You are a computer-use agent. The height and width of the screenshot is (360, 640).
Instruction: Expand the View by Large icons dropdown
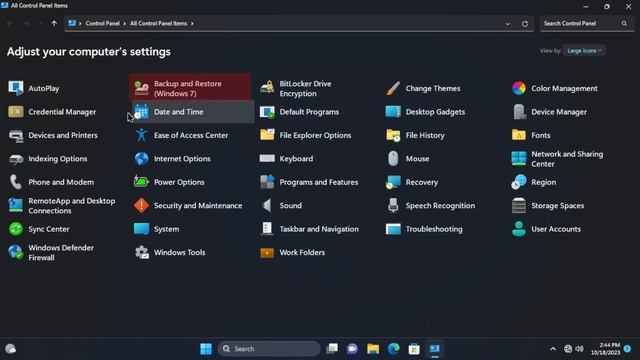pyautogui.click(x=584, y=51)
